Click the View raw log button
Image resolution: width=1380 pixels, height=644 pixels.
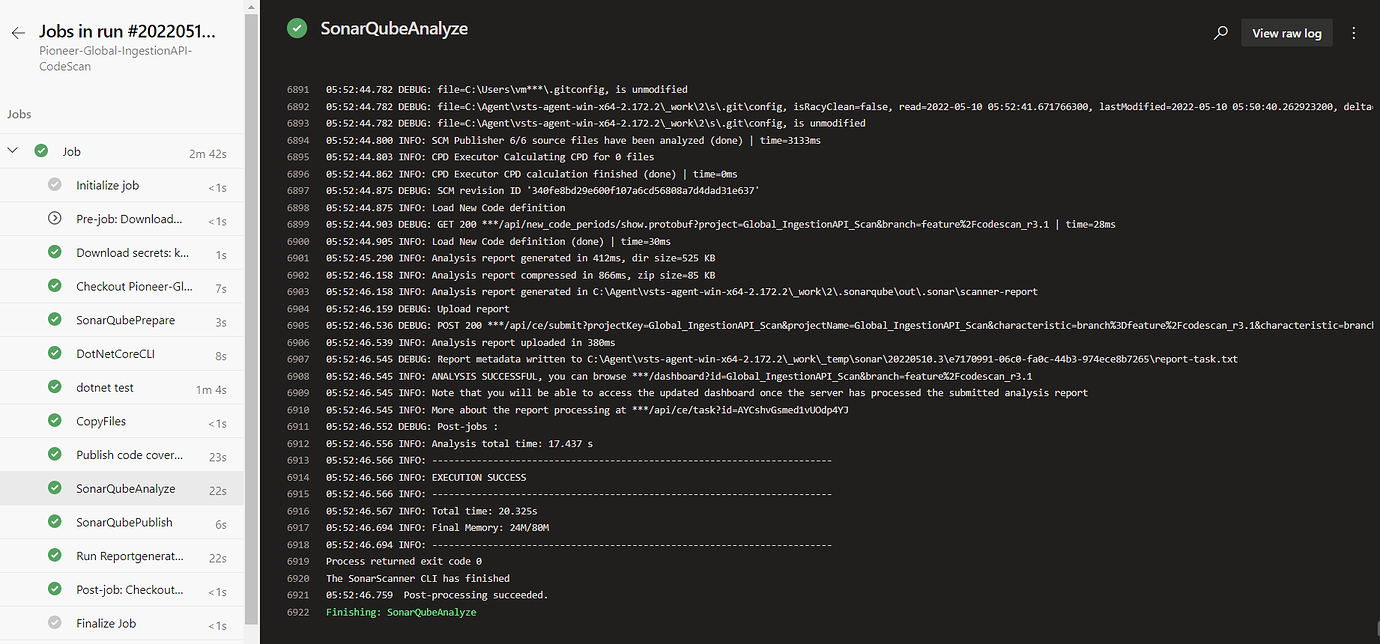coord(1286,32)
